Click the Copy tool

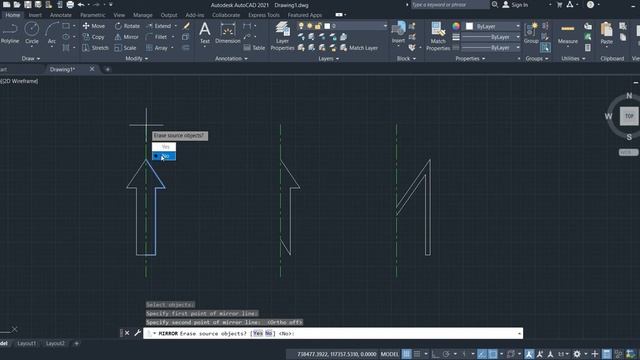[x=93, y=37]
